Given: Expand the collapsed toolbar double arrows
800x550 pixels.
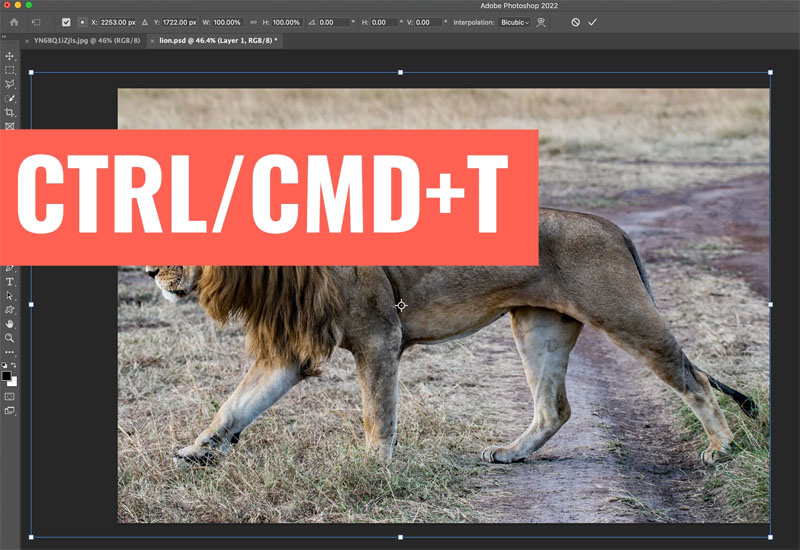Looking at the screenshot, I should 4,37.
